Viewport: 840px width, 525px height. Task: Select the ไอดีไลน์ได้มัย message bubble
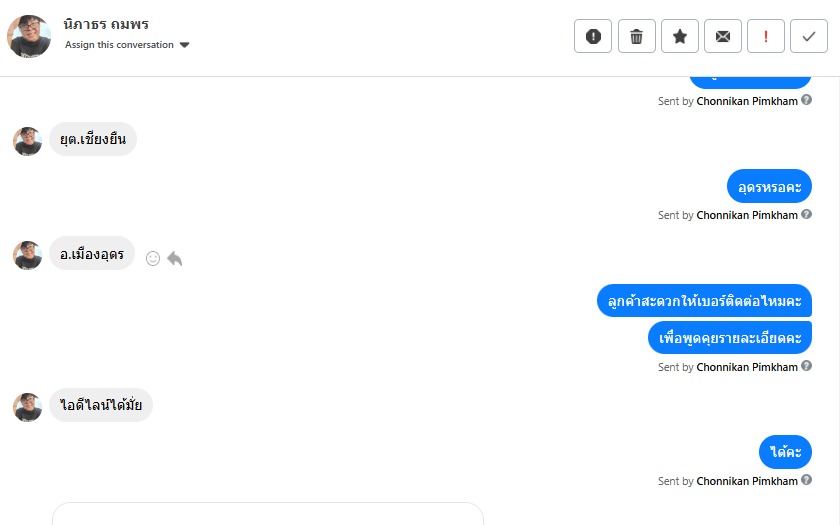[x=101, y=405]
